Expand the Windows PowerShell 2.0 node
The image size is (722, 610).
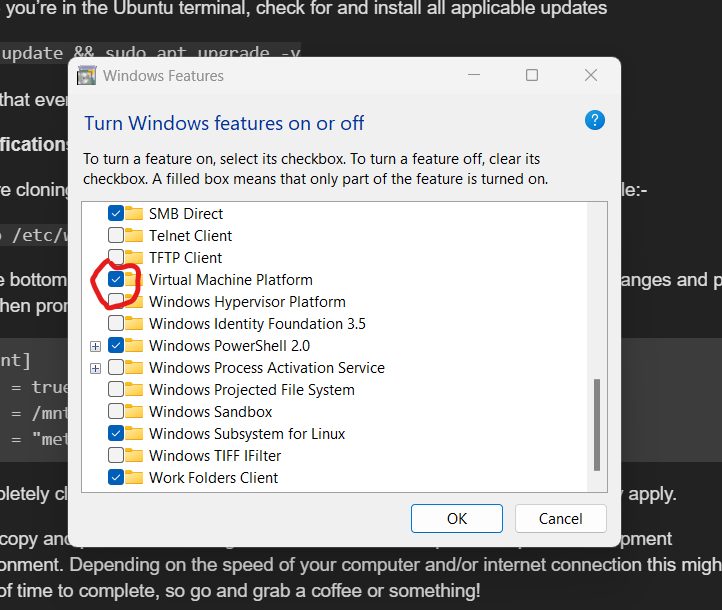(95, 346)
